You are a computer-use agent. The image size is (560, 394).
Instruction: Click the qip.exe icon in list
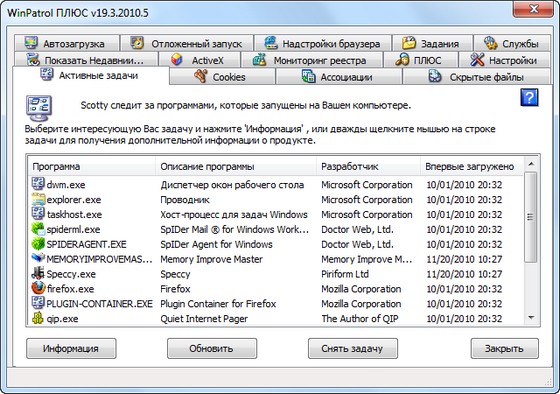[x=38, y=318]
